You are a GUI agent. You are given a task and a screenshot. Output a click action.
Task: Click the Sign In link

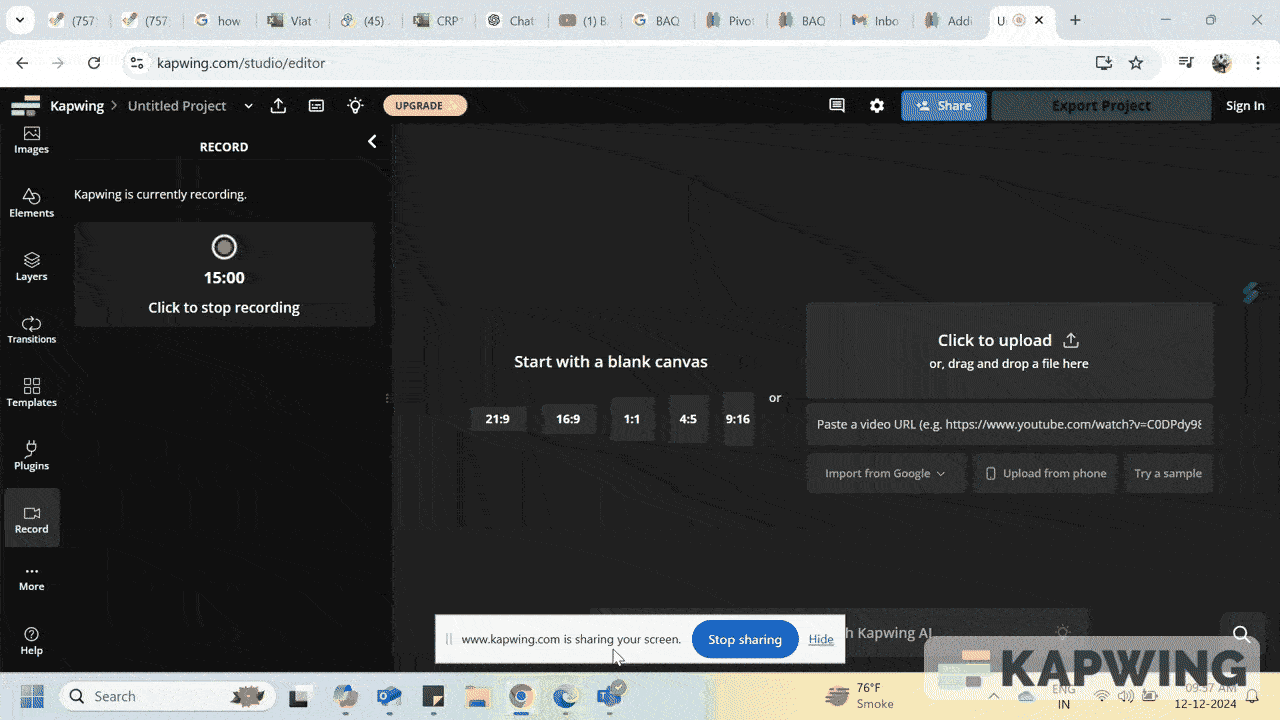click(1245, 105)
